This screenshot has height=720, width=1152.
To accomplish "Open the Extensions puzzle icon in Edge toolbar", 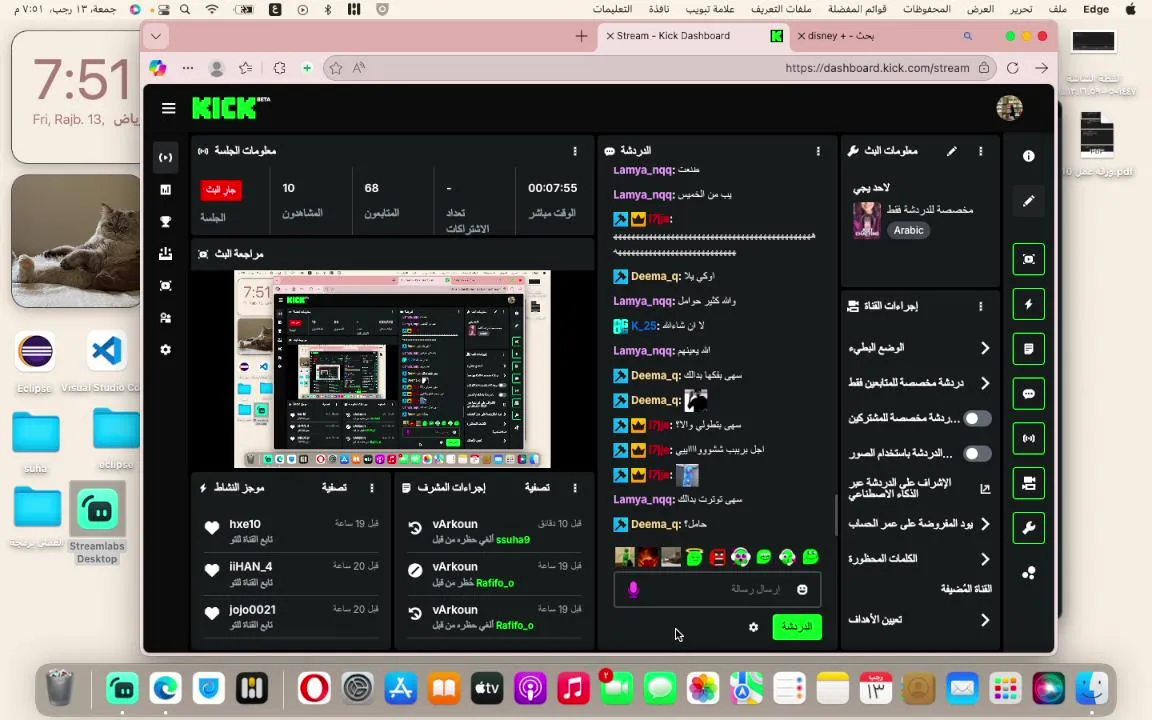I will (279, 68).
